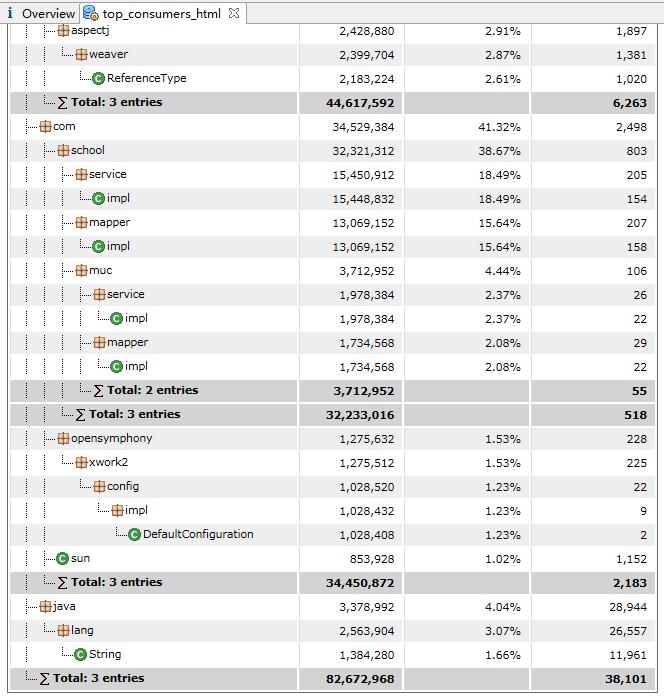
Task: Click service package icon with 1,978,384 and 26
Action: pos(100,294)
